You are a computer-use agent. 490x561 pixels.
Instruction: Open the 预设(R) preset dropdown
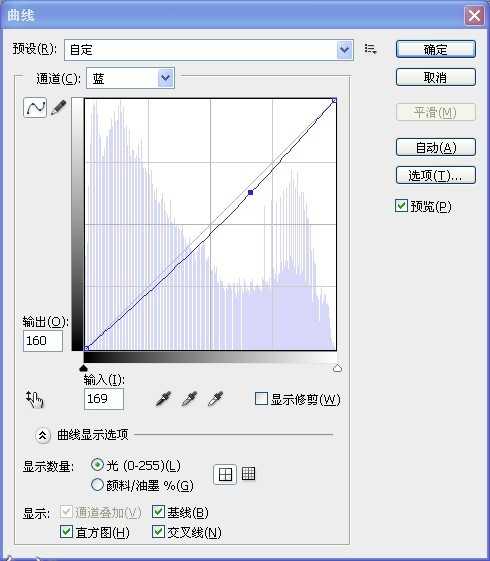tap(209, 50)
